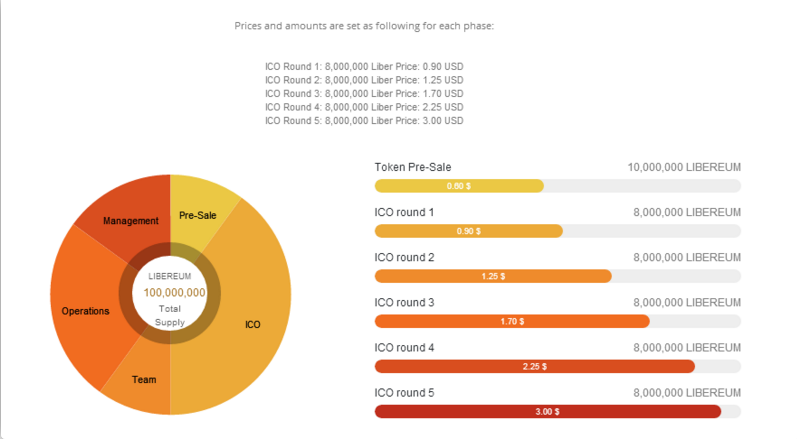Click the ICO Round 5 3.00 USD line
The height and width of the screenshot is (439, 797).
[x=364, y=120]
